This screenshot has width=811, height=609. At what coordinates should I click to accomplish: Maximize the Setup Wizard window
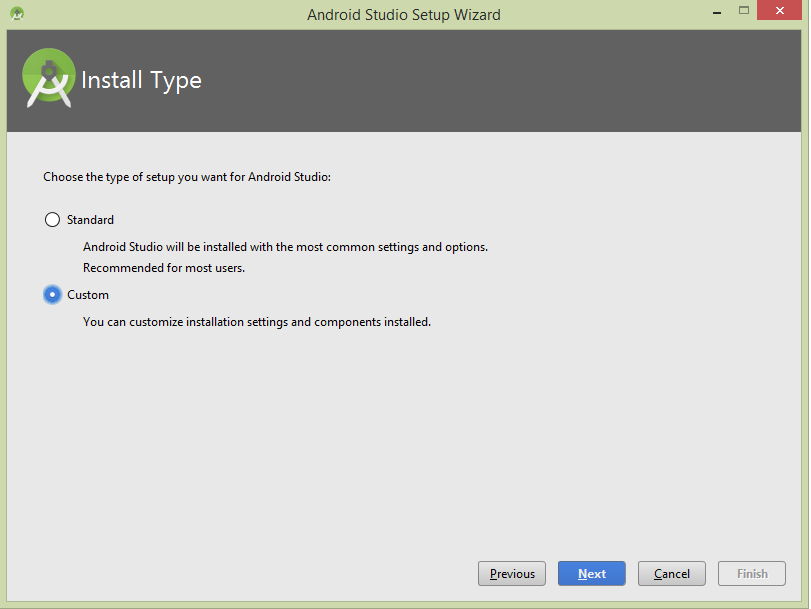(744, 11)
